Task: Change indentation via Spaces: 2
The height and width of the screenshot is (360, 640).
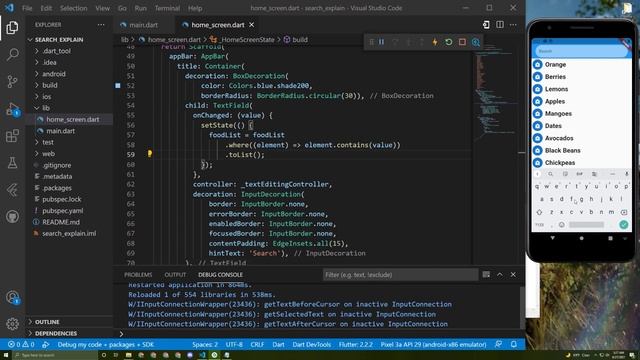Action: coord(205,344)
